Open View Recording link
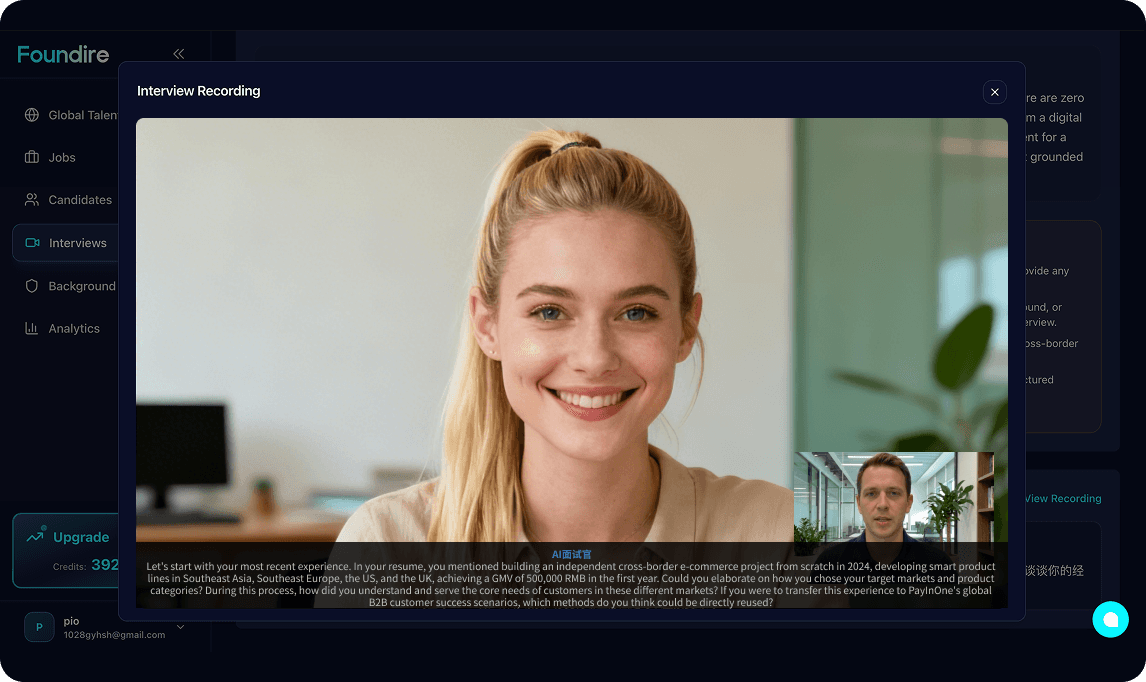Image resolution: width=1146 pixels, height=682 pixels. tap(1061, 498)
